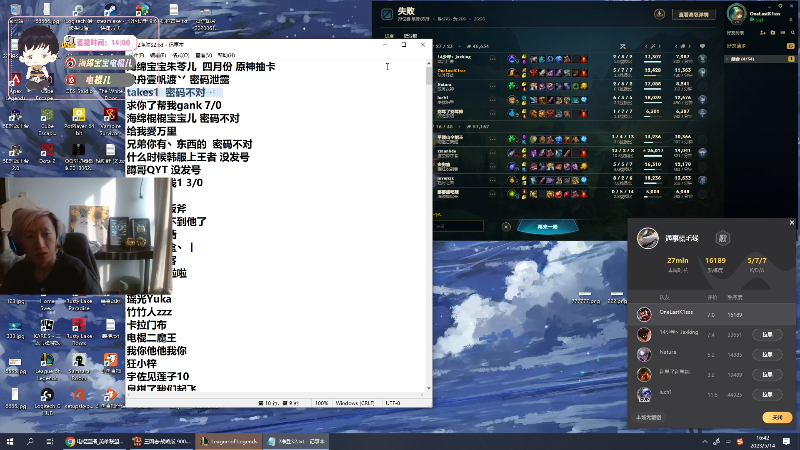Open the View menu in Notepad
This screenshot has height=450, width=800.
click(203, 55)
